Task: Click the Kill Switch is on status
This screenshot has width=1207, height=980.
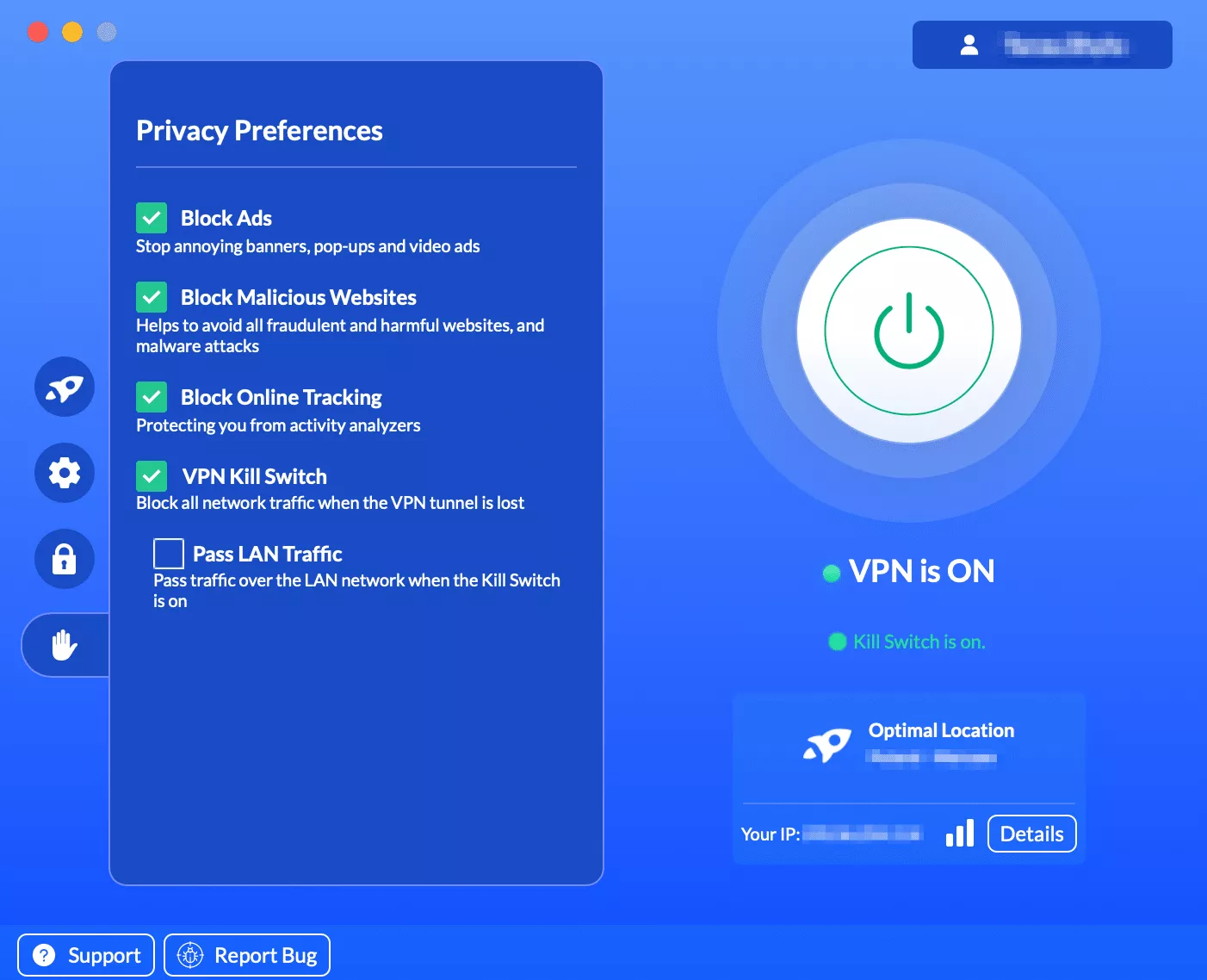Action: (919, 642)
